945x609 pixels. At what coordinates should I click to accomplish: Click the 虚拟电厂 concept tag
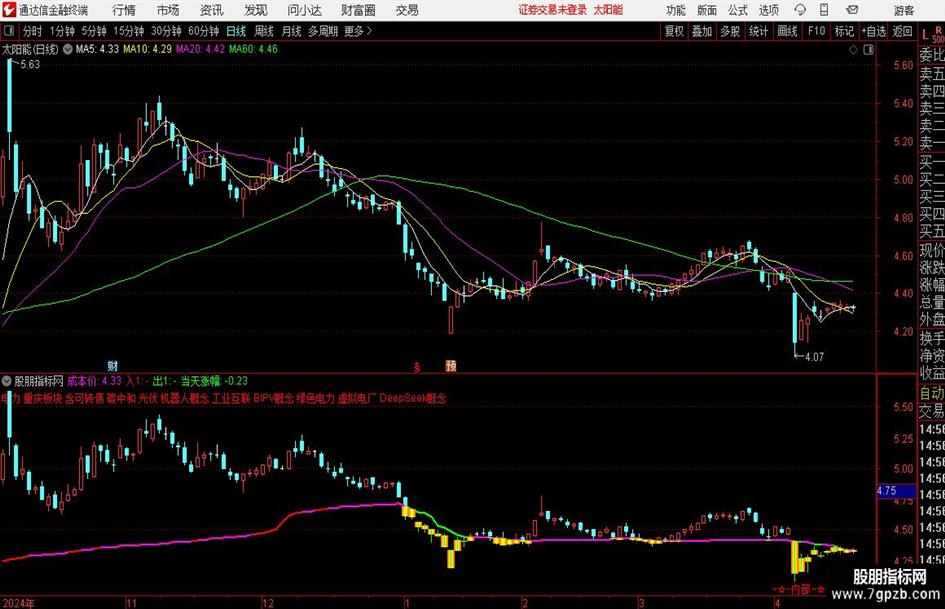pyautogui.click(x=357, y=399)
